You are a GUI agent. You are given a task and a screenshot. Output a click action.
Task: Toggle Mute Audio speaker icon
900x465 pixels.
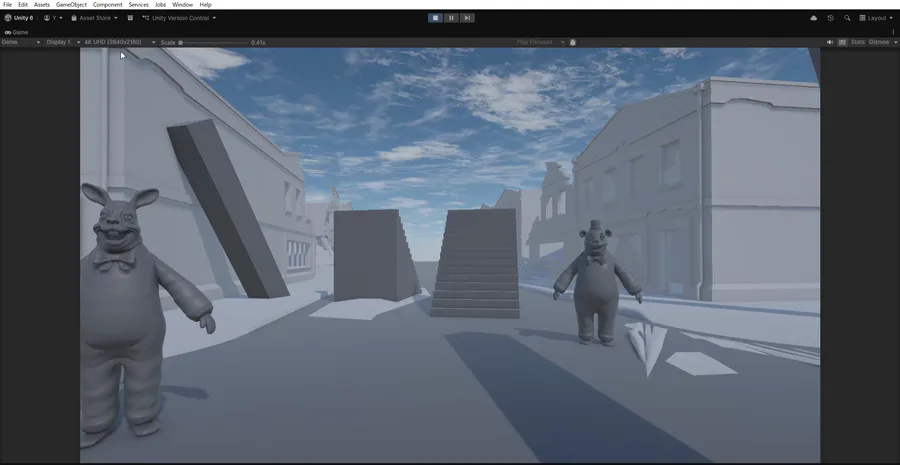click(x=830, y=42)
